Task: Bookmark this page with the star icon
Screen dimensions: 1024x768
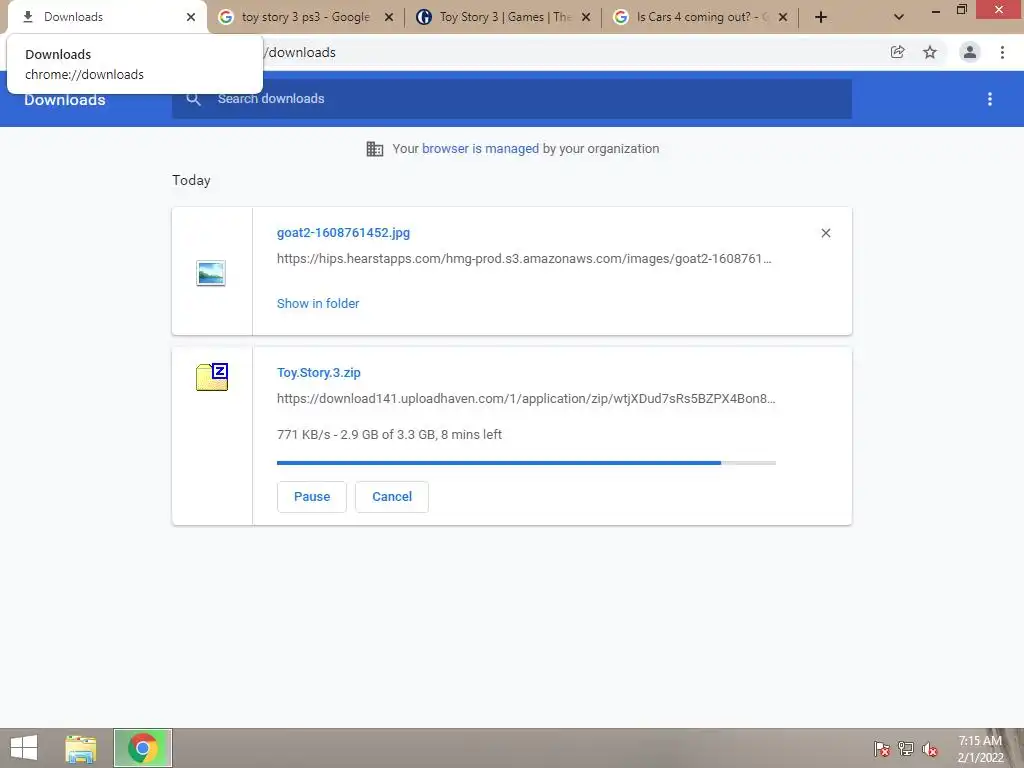Action: coord(930,52)
